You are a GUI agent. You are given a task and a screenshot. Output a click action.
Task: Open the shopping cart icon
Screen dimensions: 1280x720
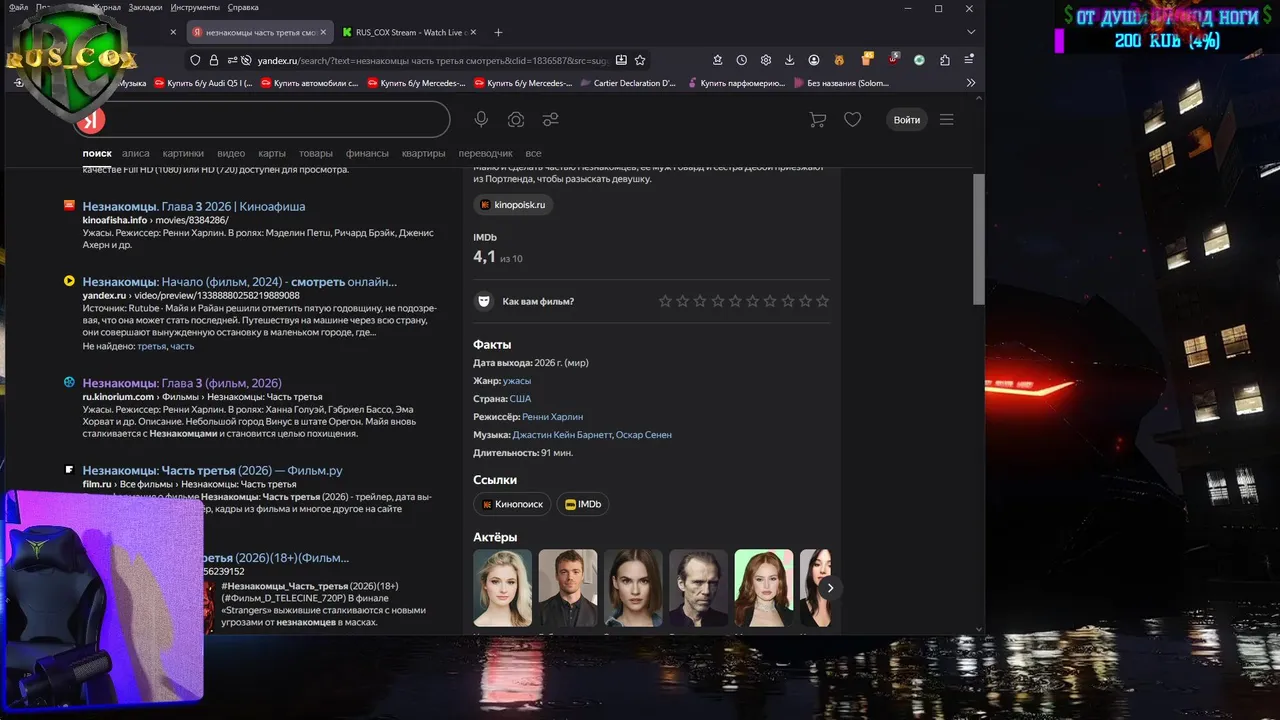pyautogui.click(x=817, y=120)
